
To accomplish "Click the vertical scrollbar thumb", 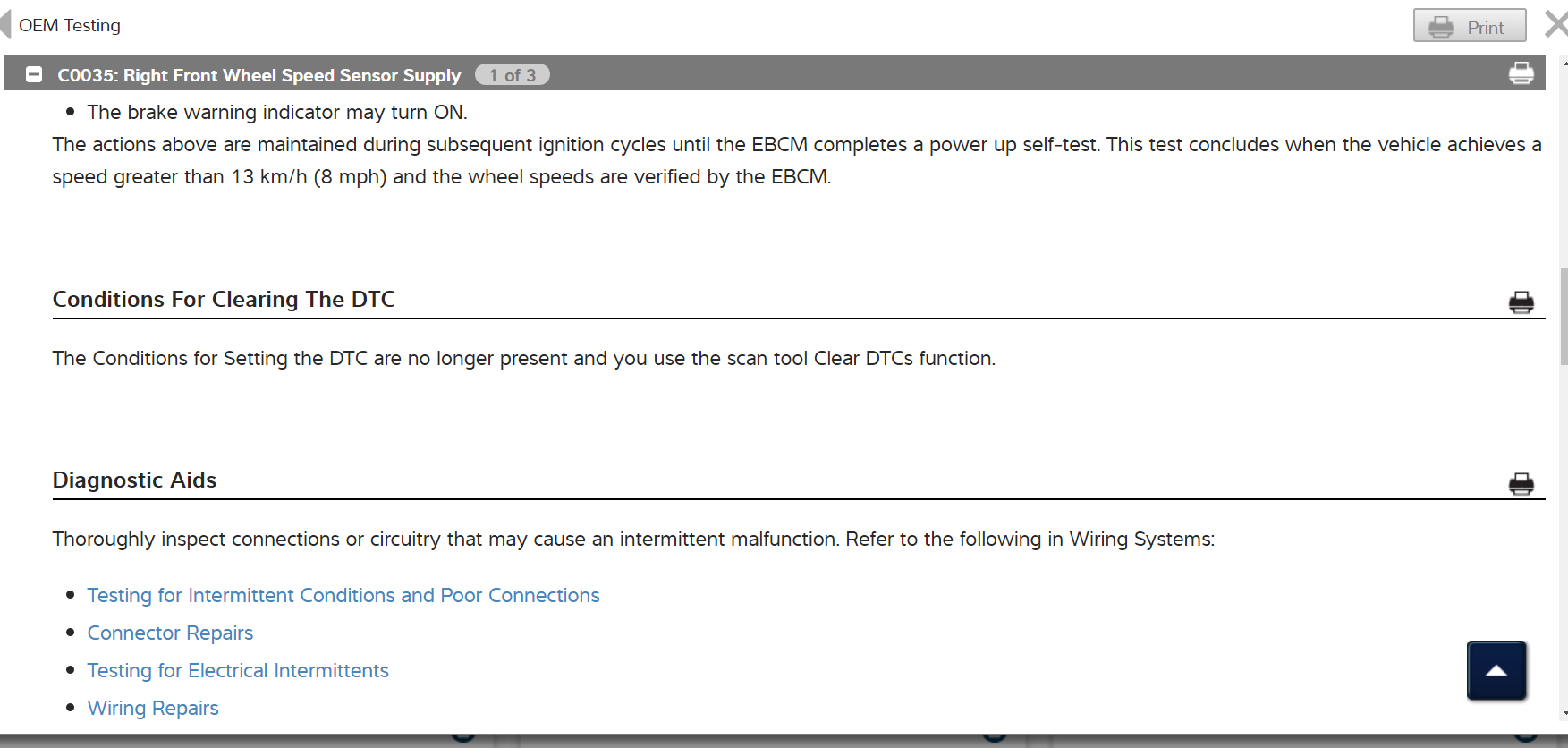I will pos(1564,315).
